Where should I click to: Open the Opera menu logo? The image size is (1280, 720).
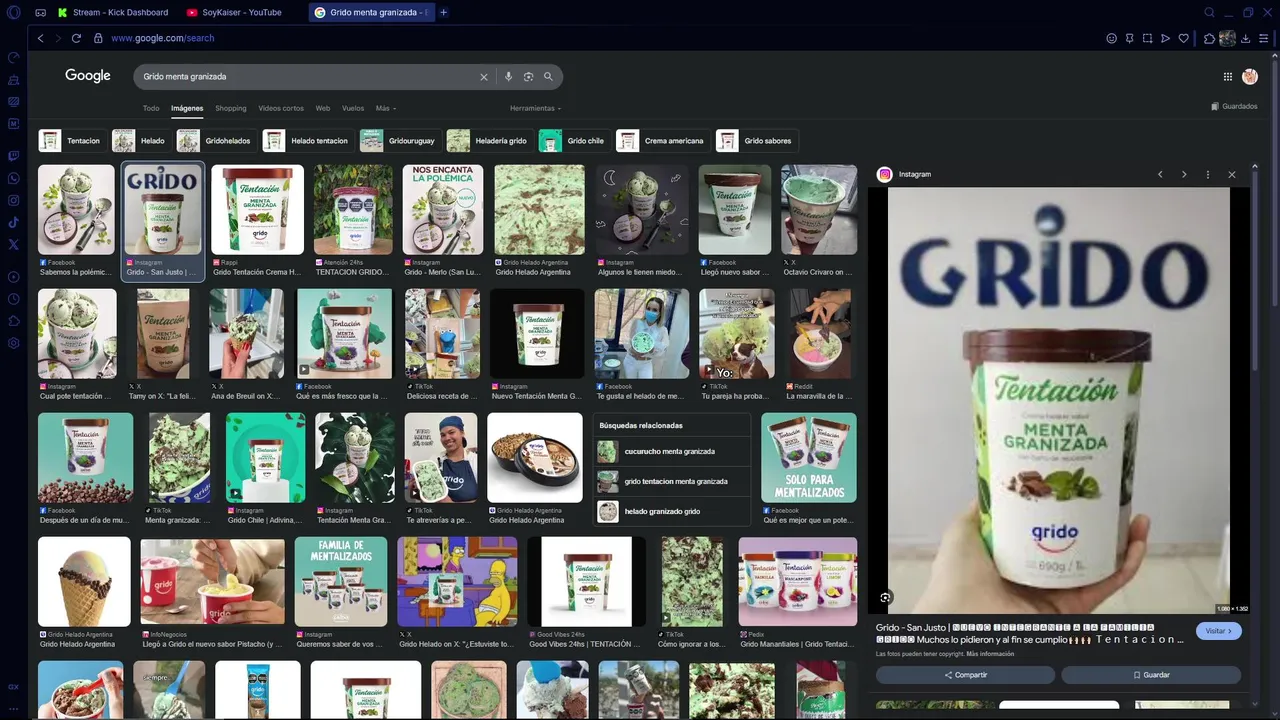[13, 13]
